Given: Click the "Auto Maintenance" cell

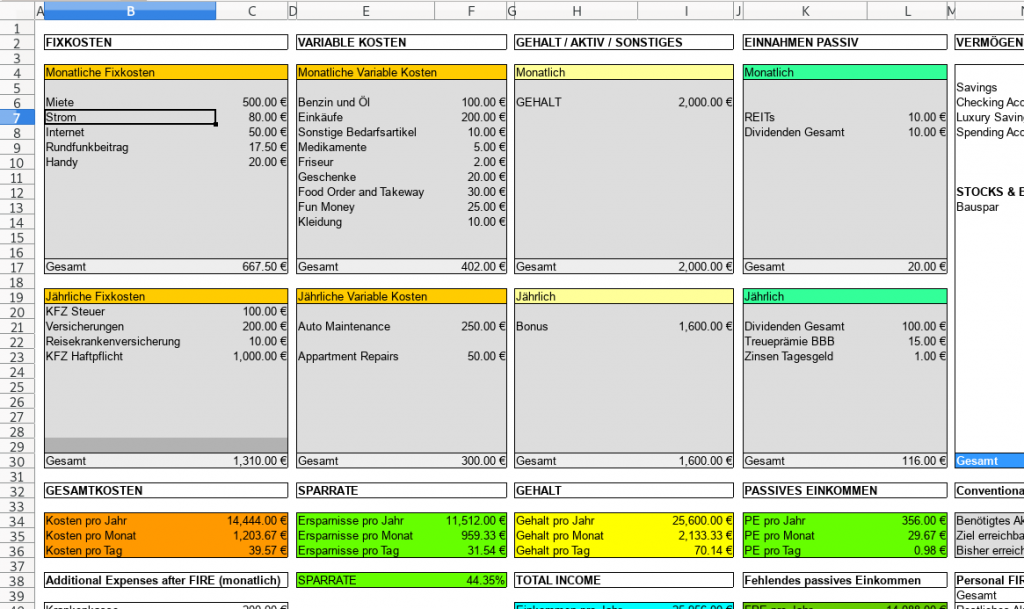Looking at the screenshot, I should coord(365,327).
